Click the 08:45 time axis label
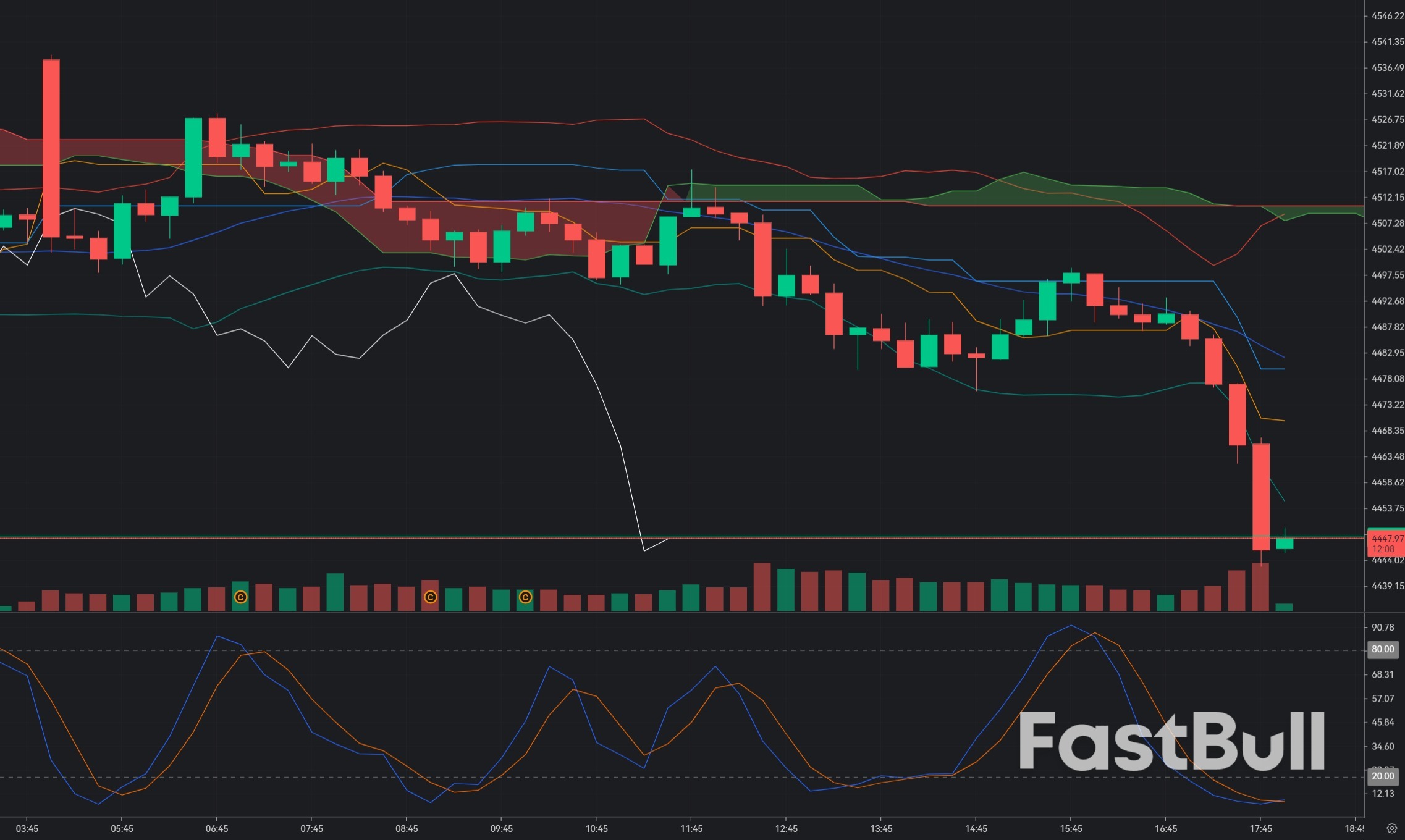The height and width of the screenshot is (840, 1405). [x=407, y=829]
